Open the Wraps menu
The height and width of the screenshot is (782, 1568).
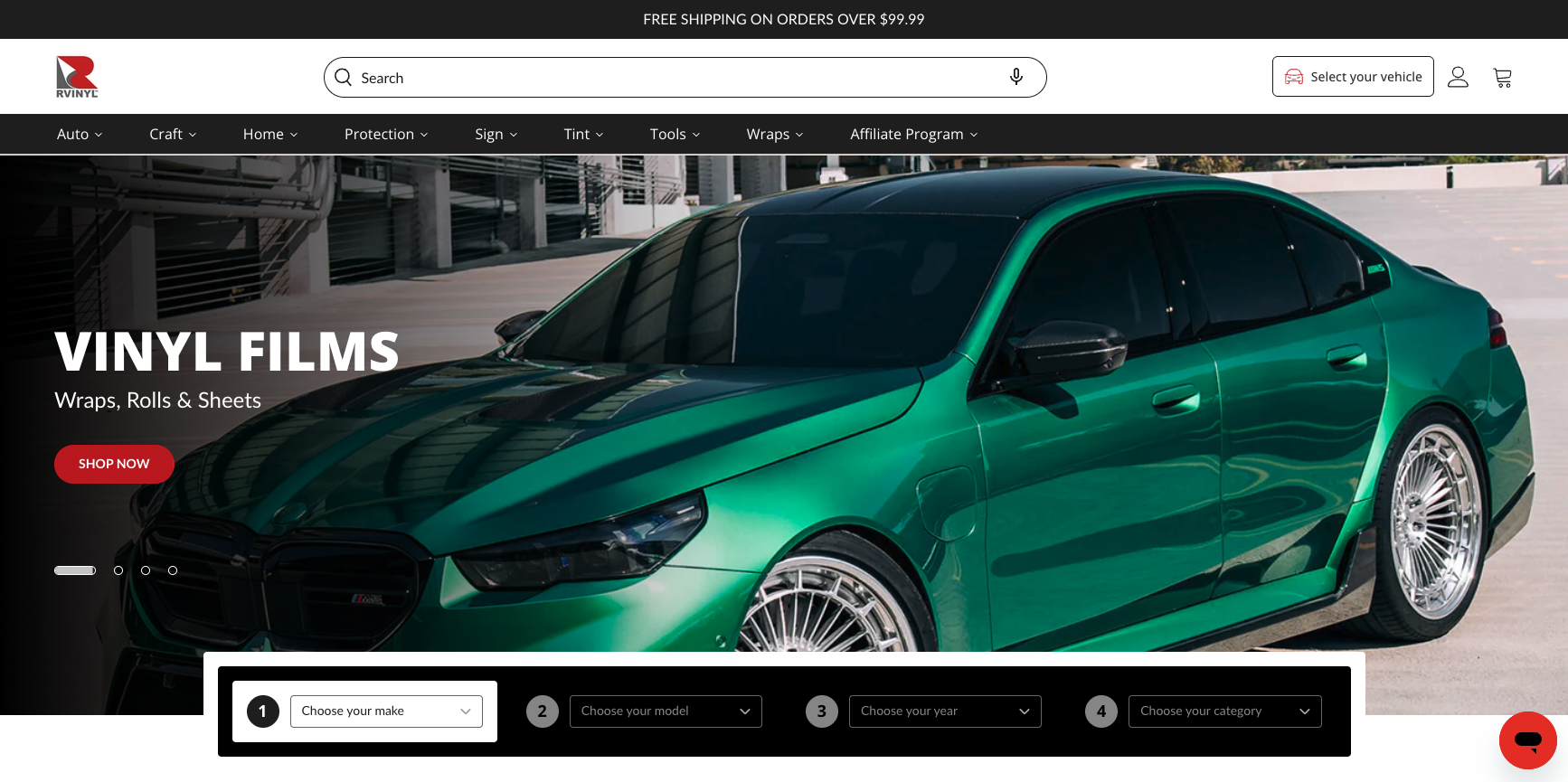(774, 135)
